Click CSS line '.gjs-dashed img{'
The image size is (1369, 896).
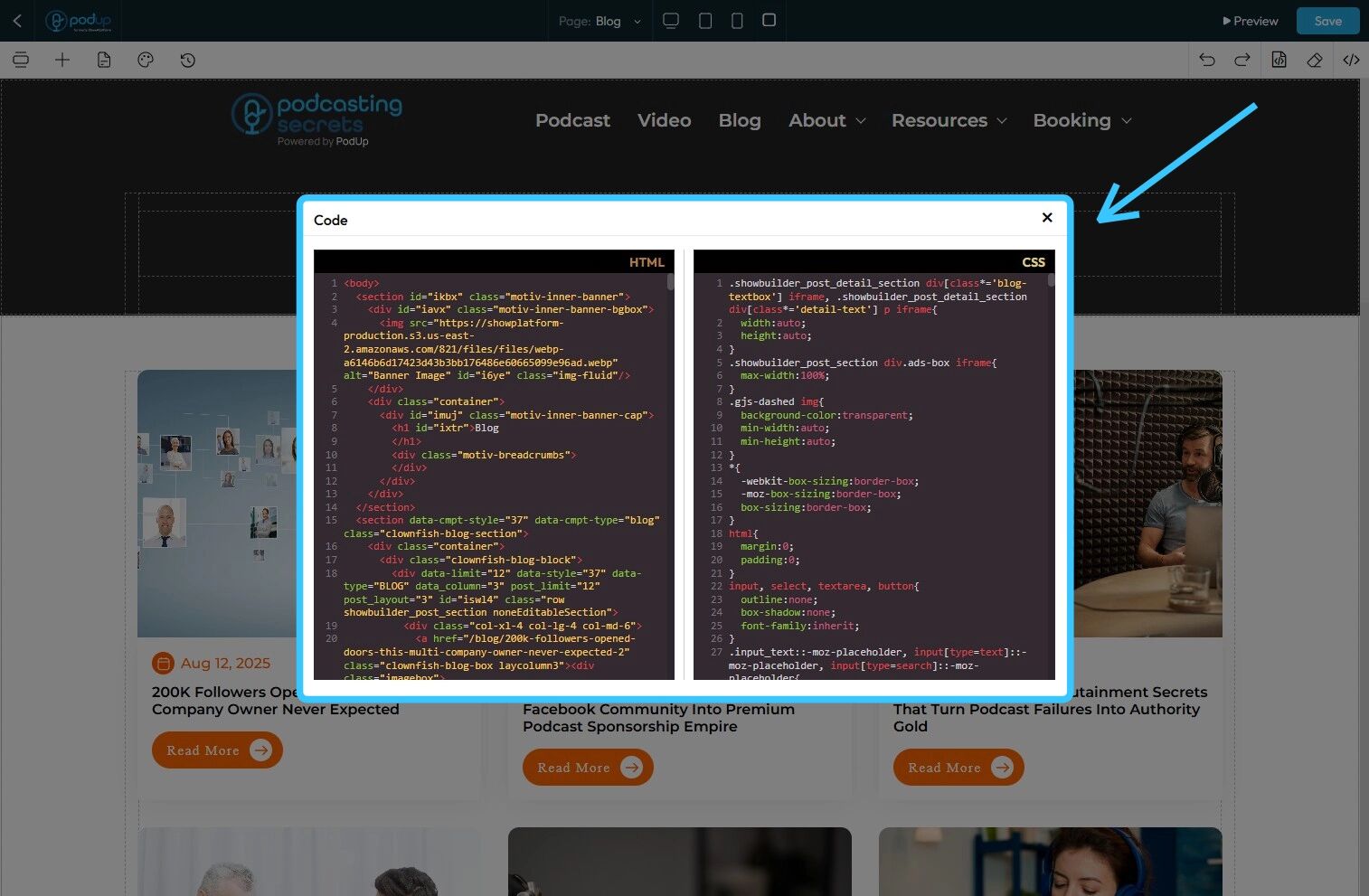[777, 401]
